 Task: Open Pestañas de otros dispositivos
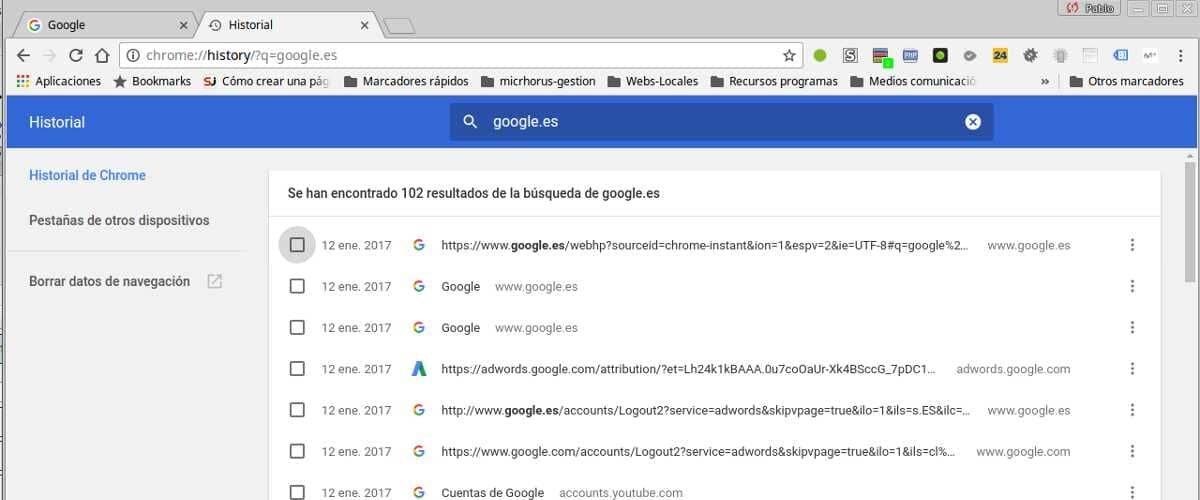(119, 220)
